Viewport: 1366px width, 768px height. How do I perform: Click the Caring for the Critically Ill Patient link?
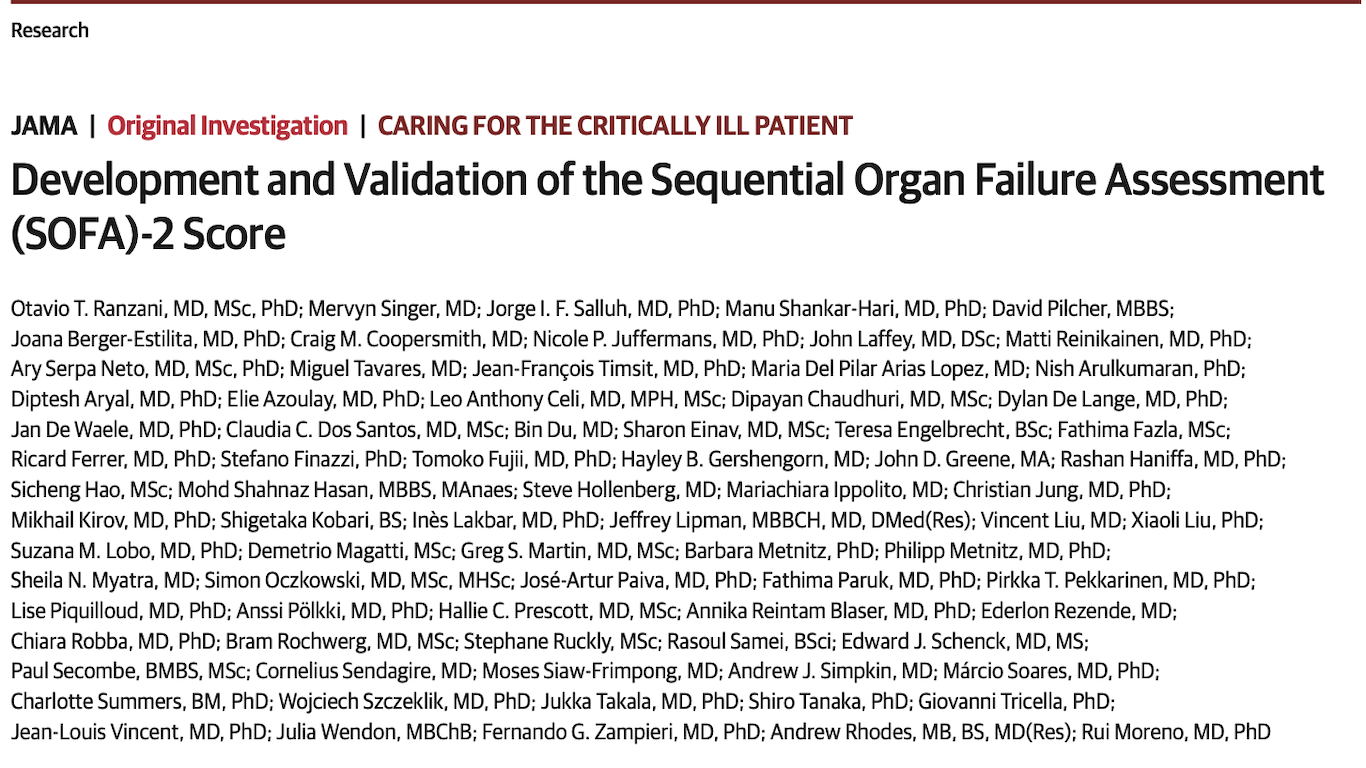pos(615,126)
